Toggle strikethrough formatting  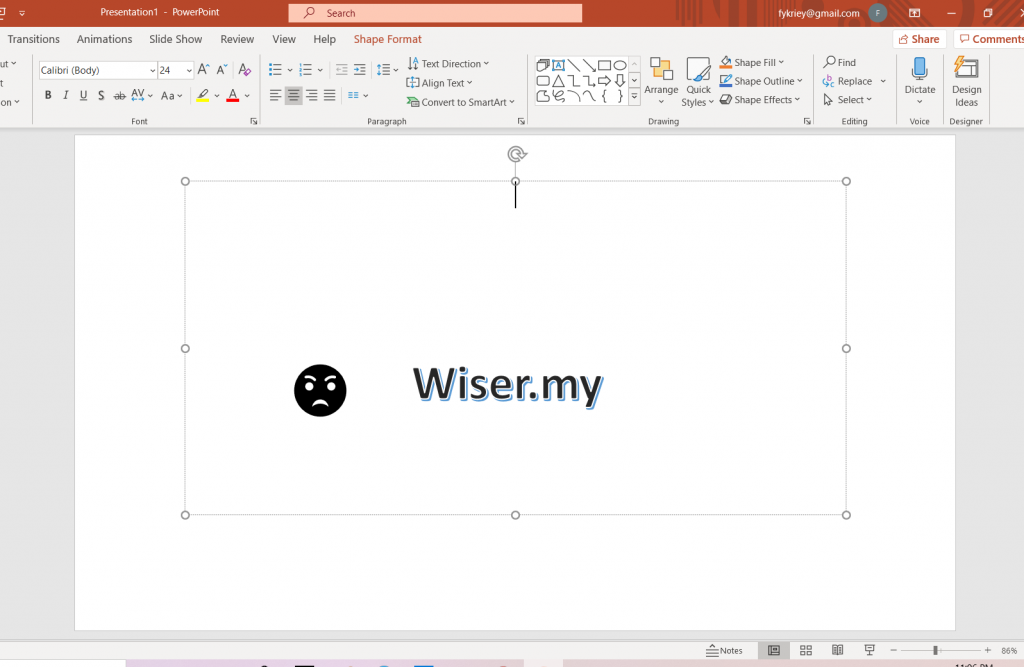tap(119, 95)
